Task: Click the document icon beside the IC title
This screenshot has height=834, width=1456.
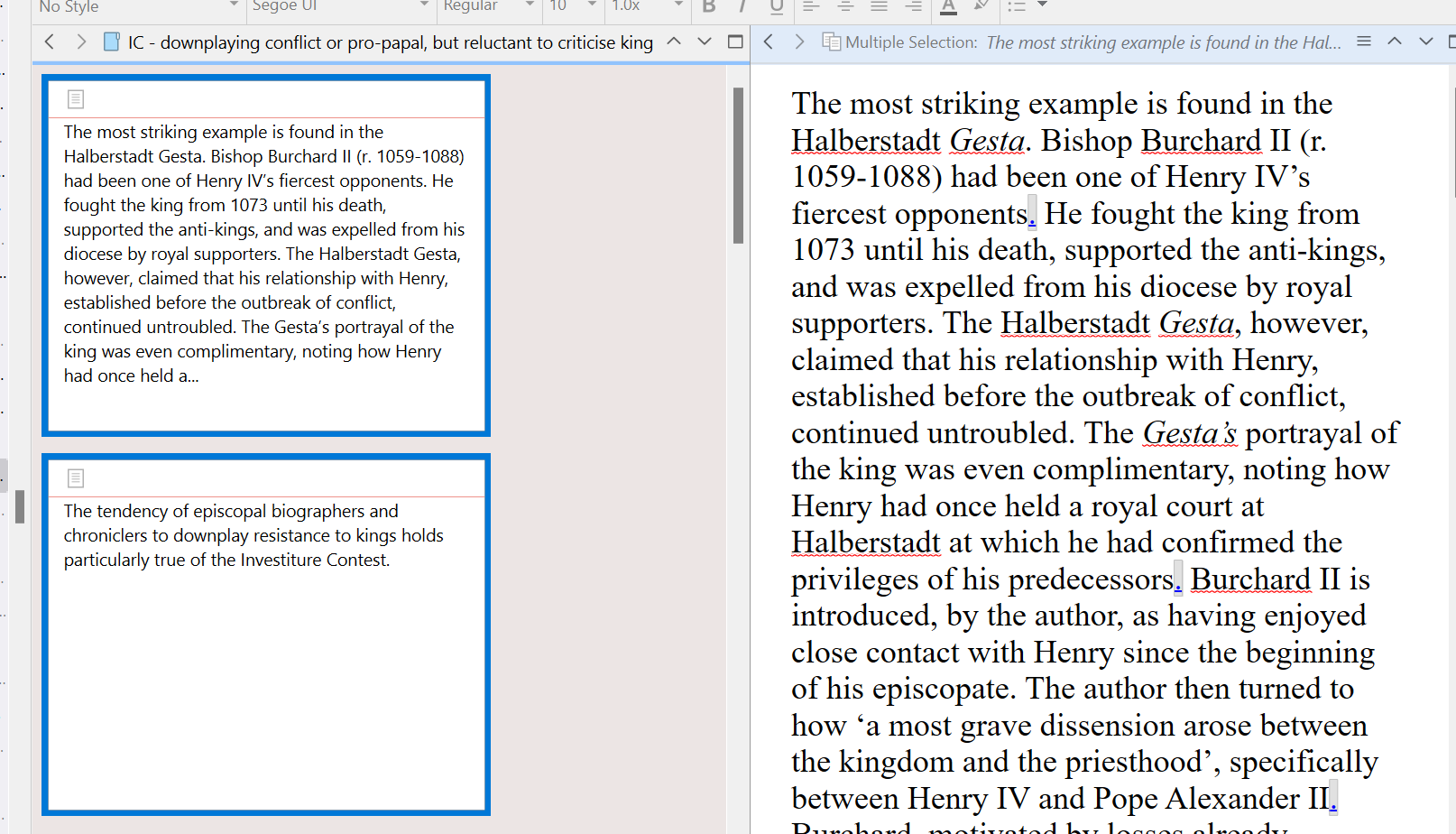Action: (x=111, y=42)
